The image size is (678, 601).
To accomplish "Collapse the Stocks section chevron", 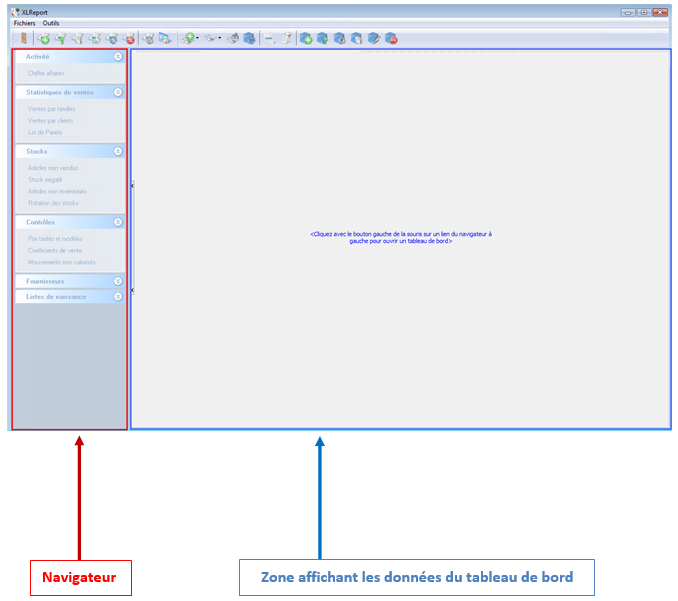I will pyautogui.click(x=118, y=151).
